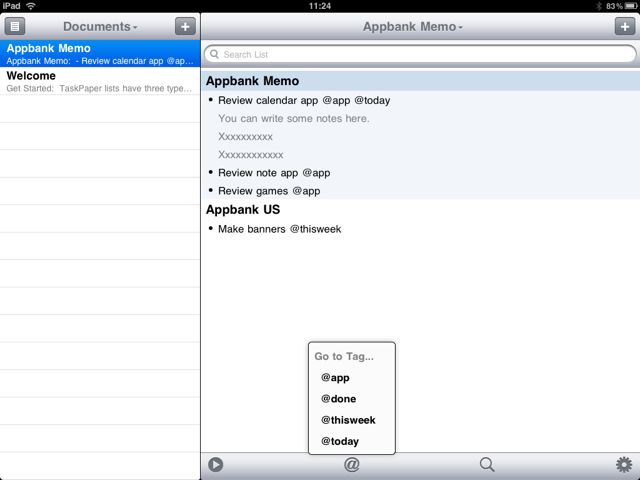Select note line 'Xxxxxxxxxxxx'
640x480 pixels.
tap(251, 155)
